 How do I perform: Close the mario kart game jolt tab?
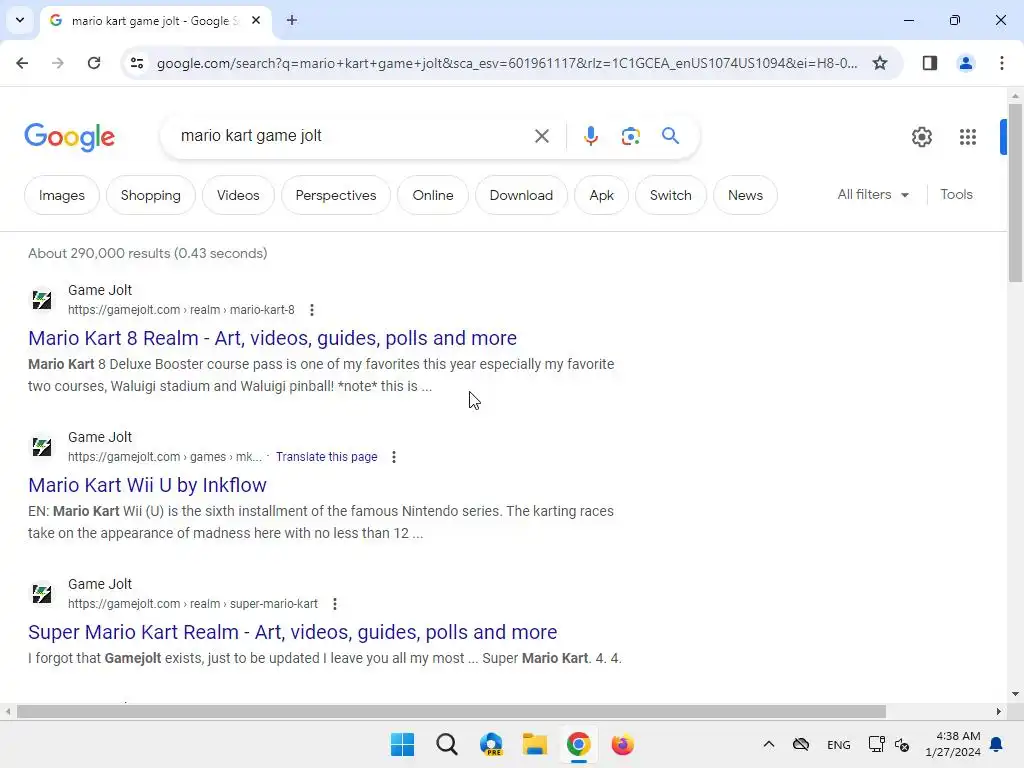point(256,20)
